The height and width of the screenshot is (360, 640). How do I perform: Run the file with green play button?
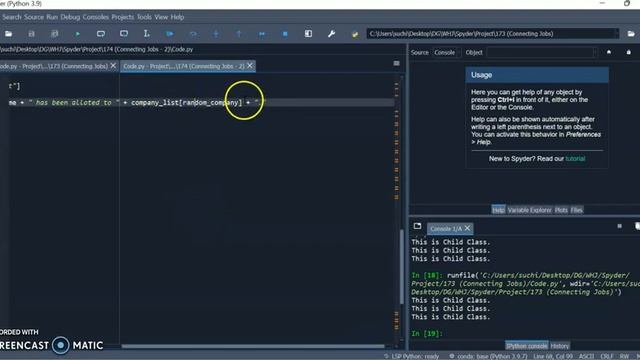(78, 34)
